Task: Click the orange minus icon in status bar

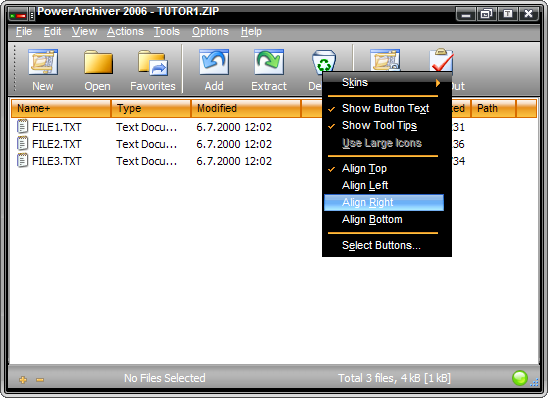Action: (x=40, y=380)
